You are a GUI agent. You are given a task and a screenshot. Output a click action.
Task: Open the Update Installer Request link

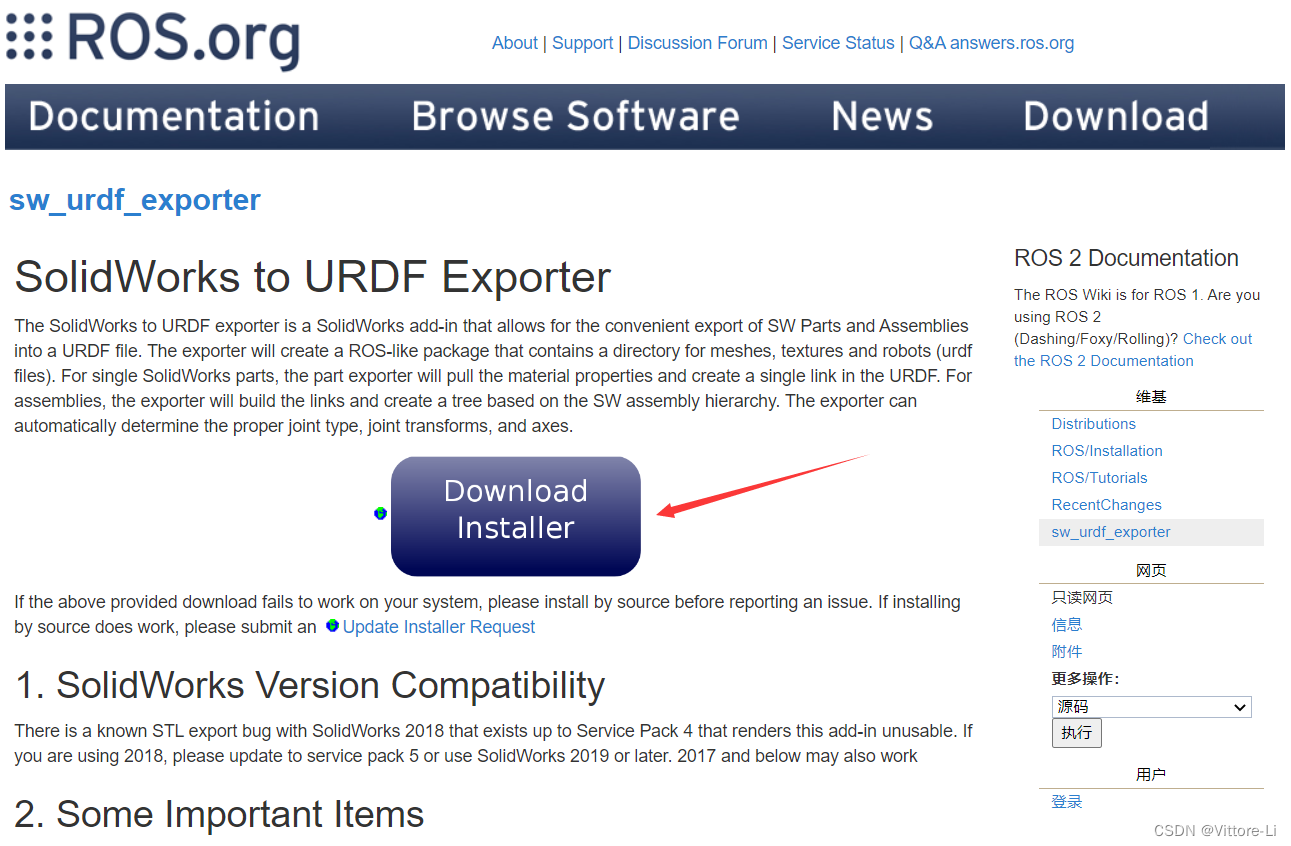click(x=439, y=627)
